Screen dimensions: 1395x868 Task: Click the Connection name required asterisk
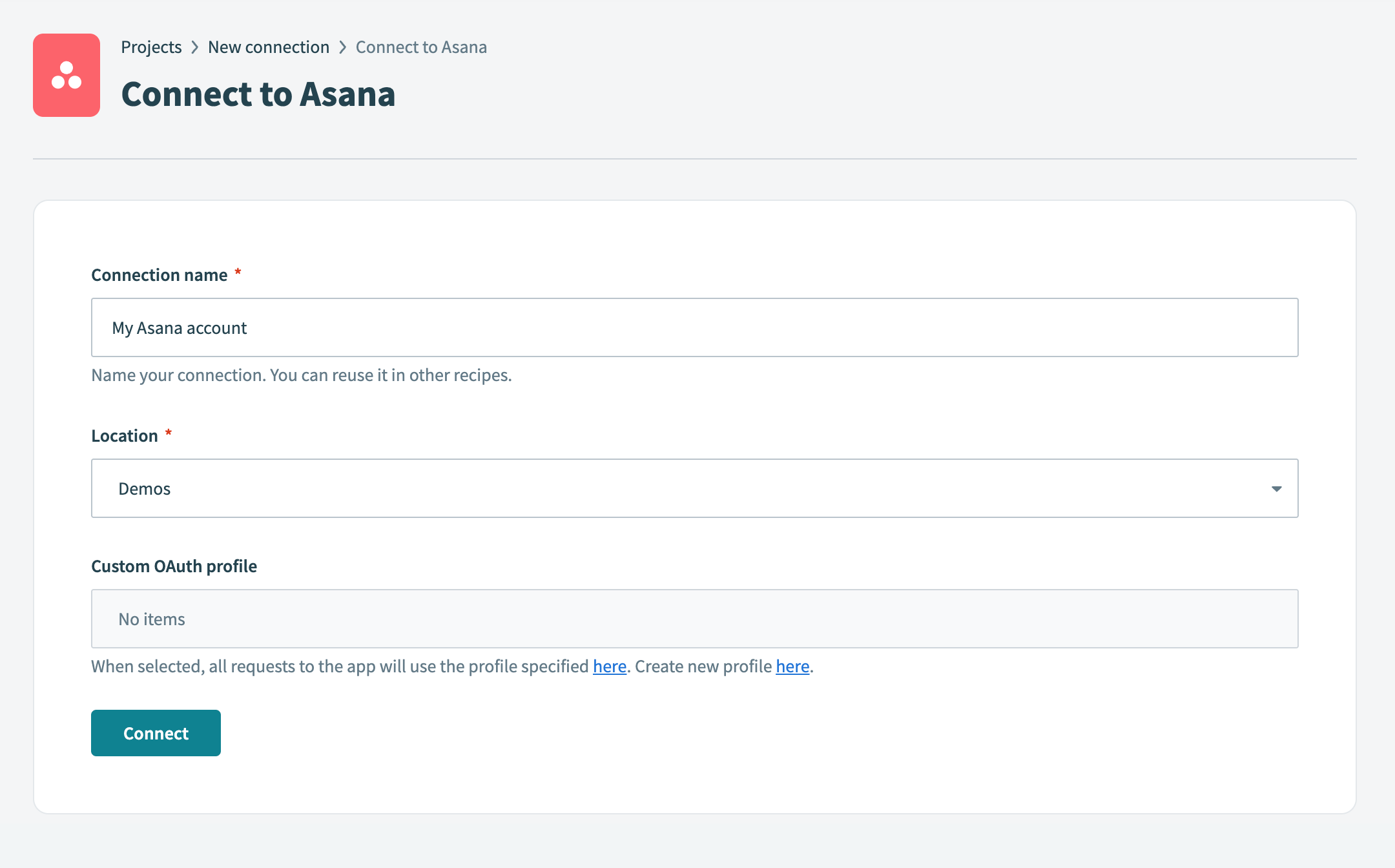point(238,272)
